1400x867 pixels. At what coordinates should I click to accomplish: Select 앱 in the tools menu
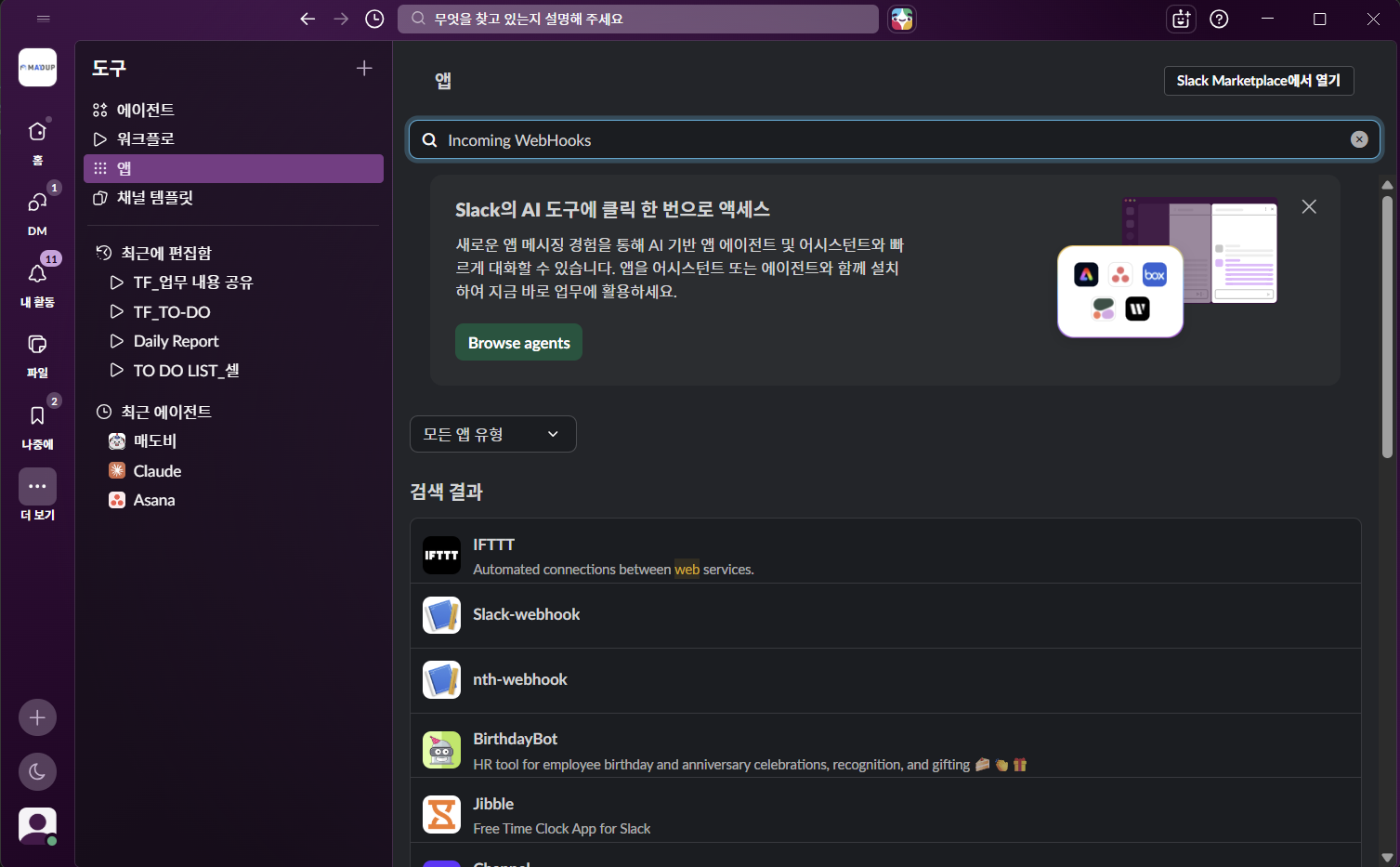[233, 168]
